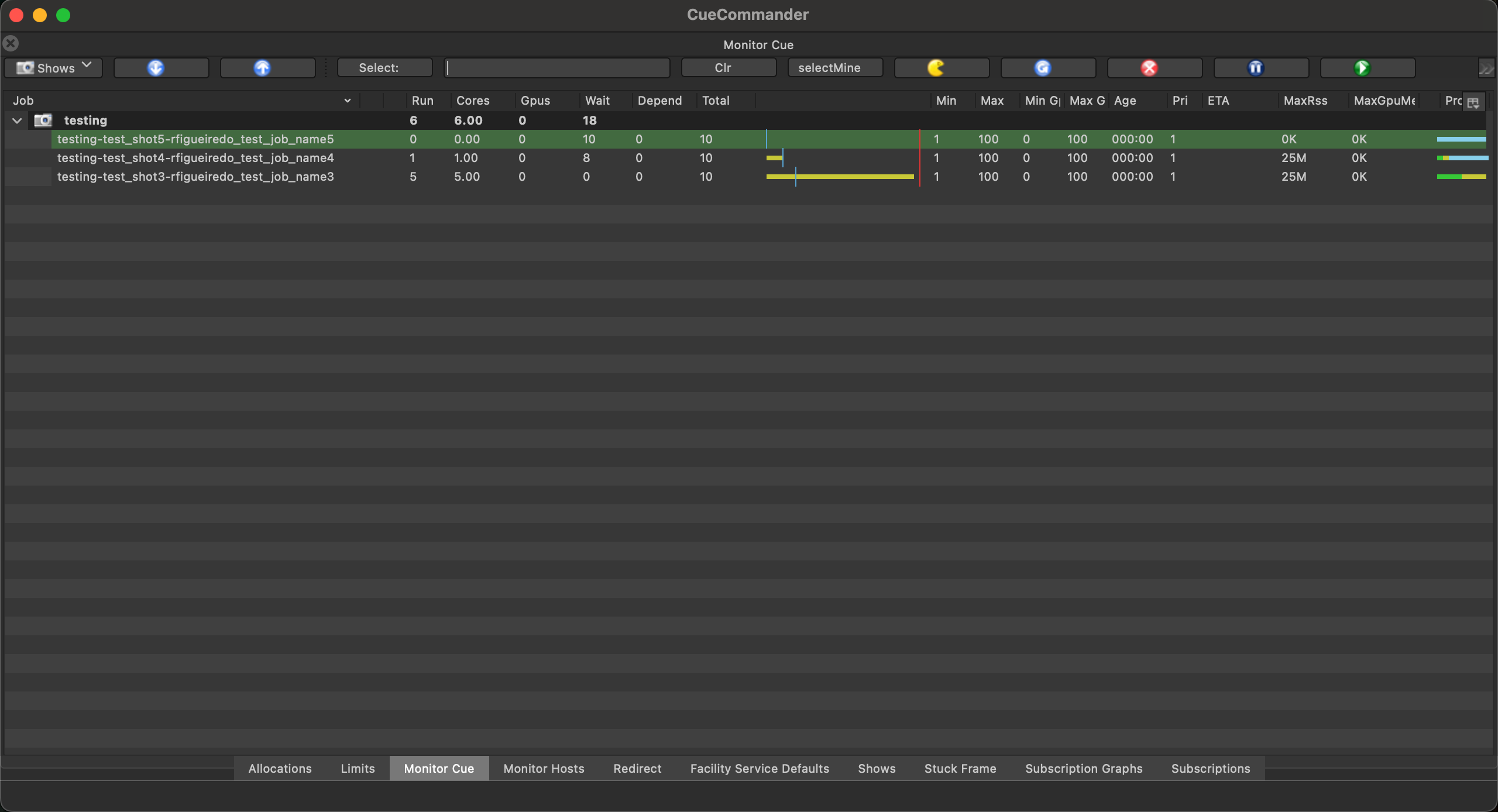Screen dimensions: 1498x812
Task: Open the column options icon at the header's right edge
Action: point(1473,102)
